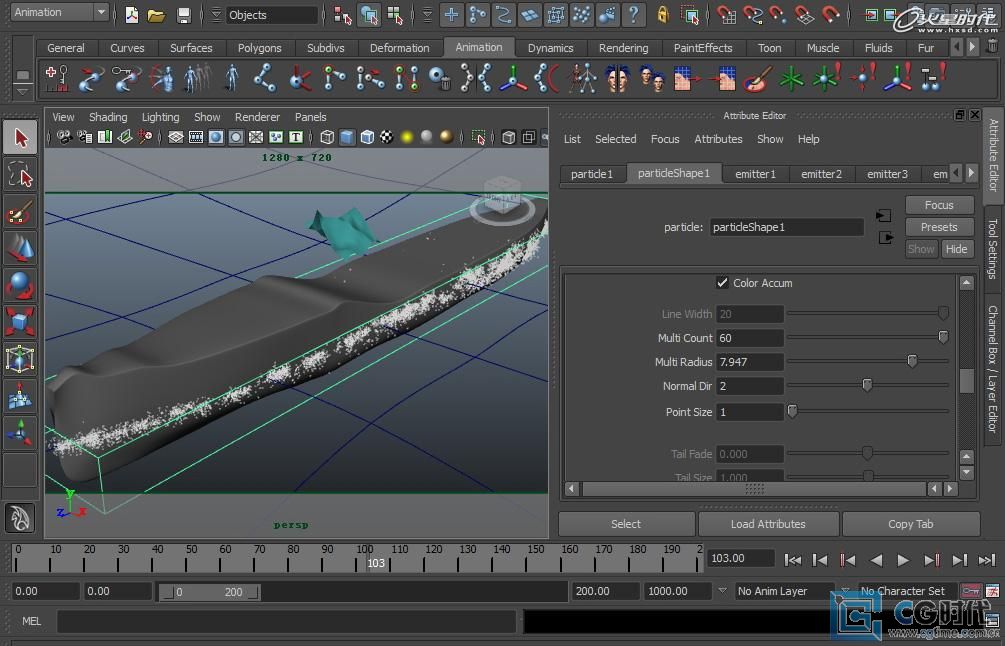Click the Set Key shelf icon
This screenshot has width=1005, height=646.
coord(56,78)
